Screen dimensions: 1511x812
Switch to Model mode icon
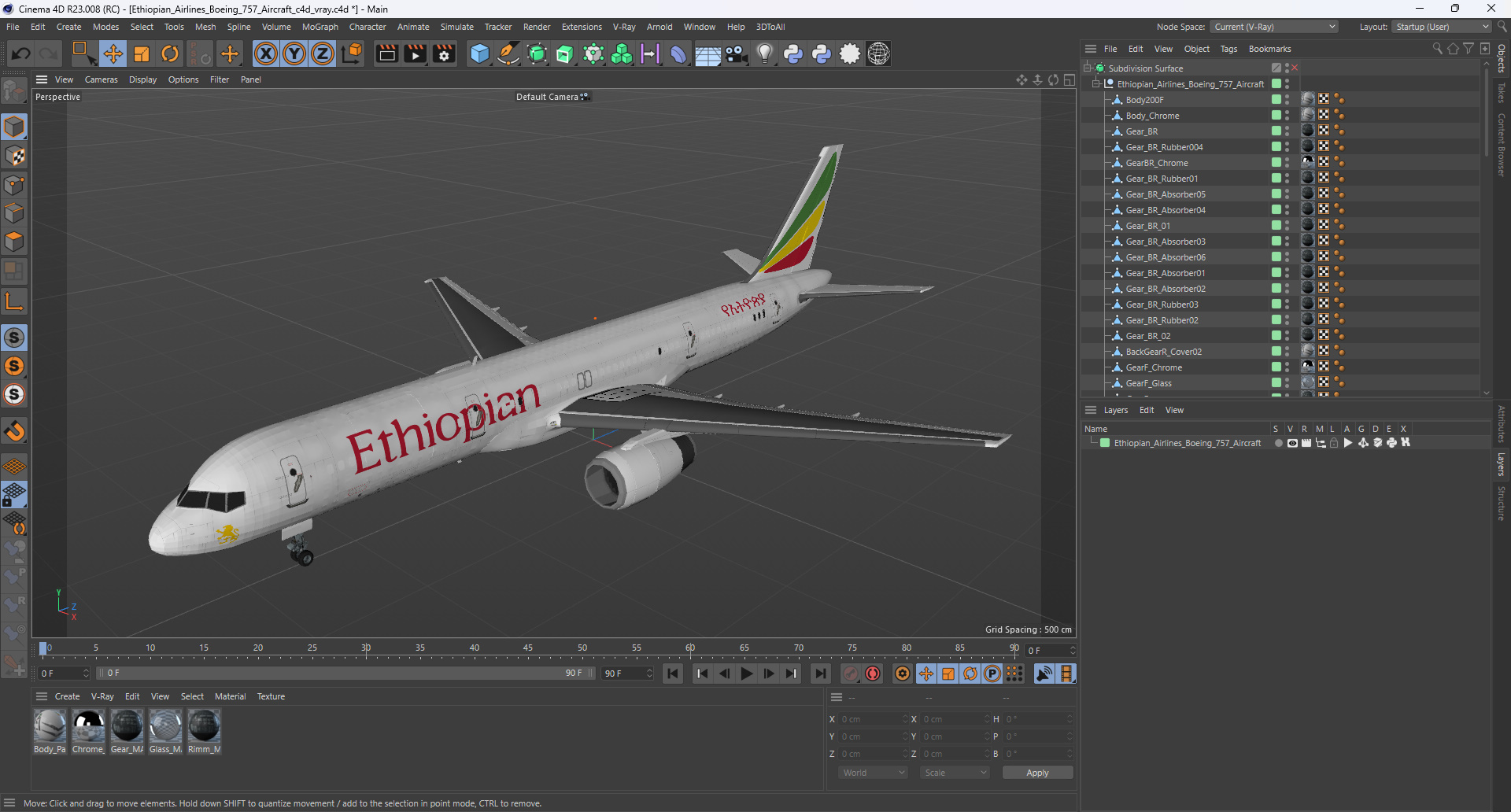pyautogui.click(x=14, y=127)
